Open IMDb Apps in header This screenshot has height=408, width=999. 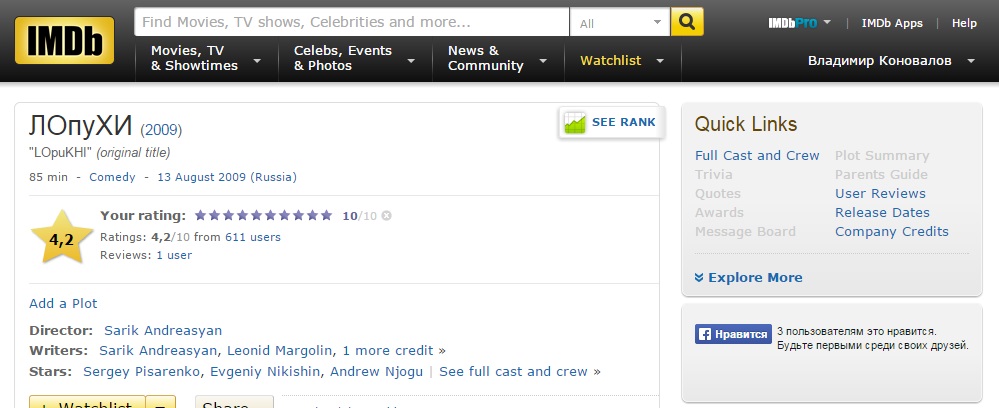(892, 23)
